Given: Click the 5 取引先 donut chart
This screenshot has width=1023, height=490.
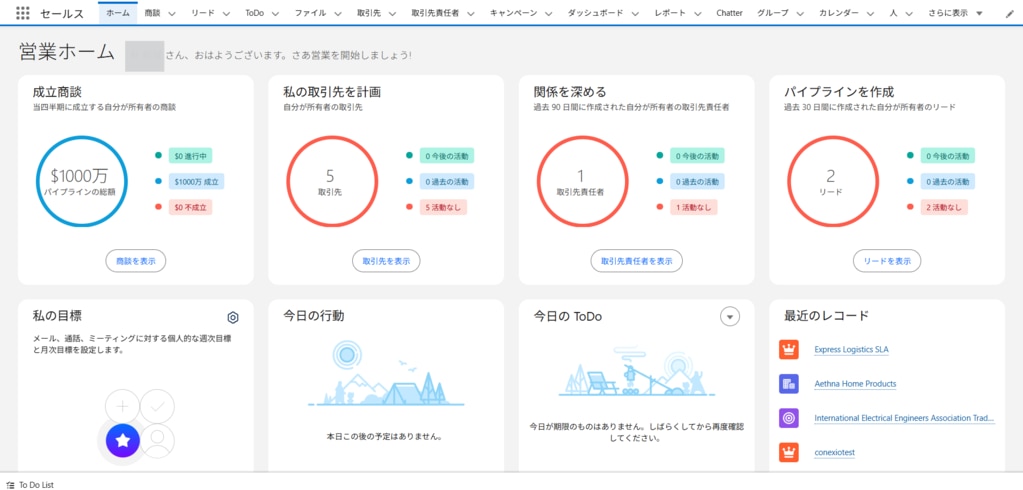Looking at the screenshot, I should (x=332, y=181).
